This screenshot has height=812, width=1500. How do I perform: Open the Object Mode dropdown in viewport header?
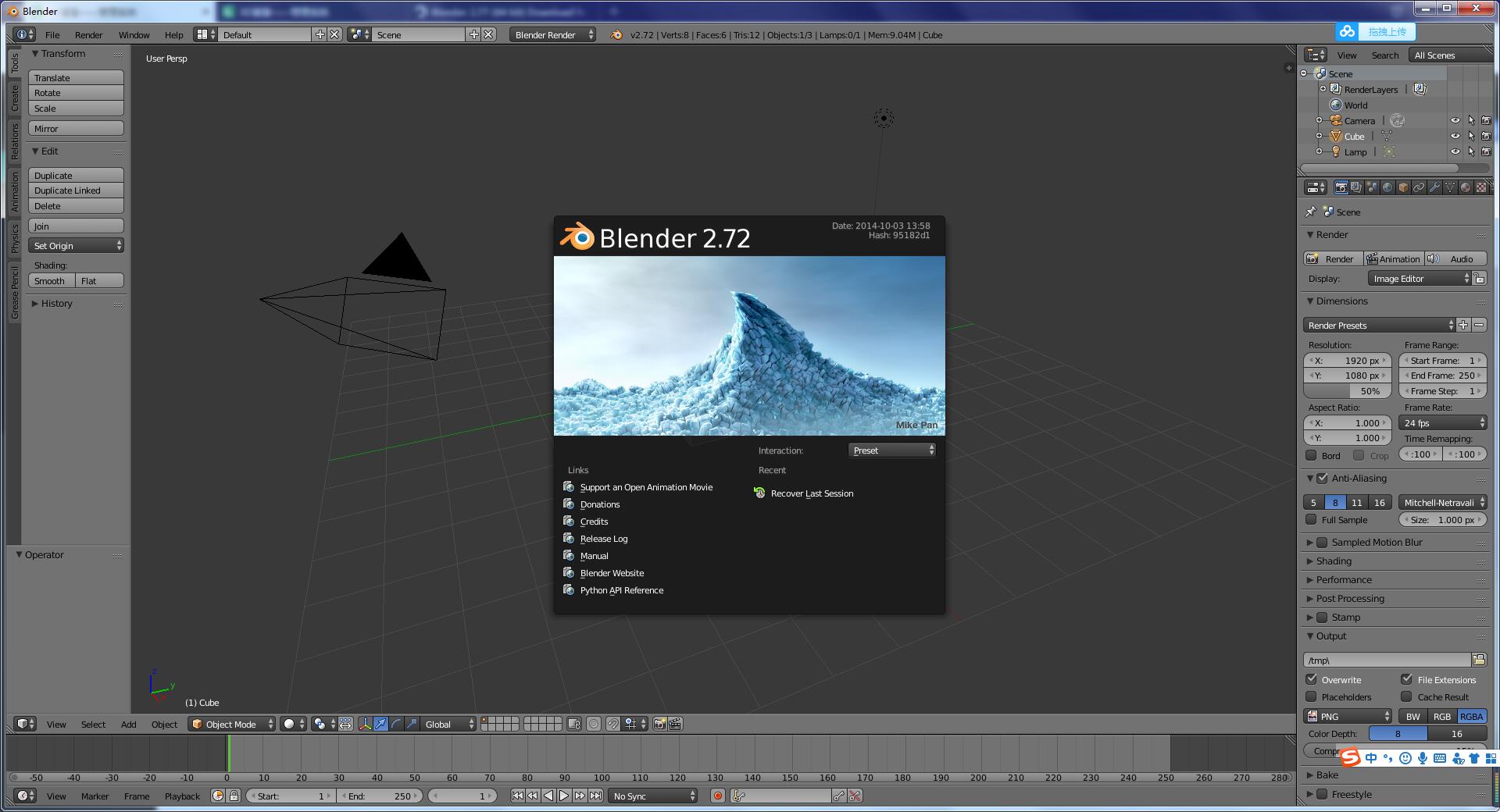231,724
